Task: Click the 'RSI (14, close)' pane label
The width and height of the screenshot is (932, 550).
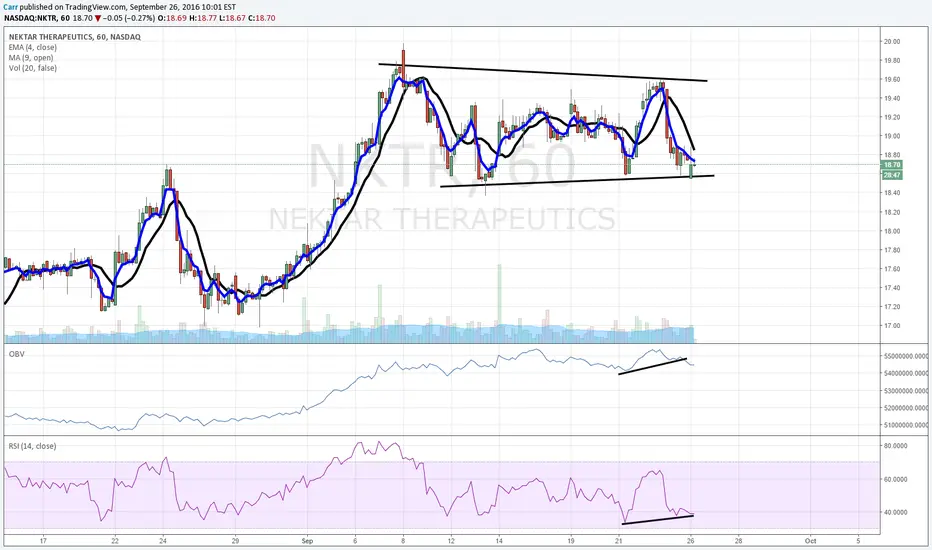Action: pyautogui.click(x=32, y=446)
